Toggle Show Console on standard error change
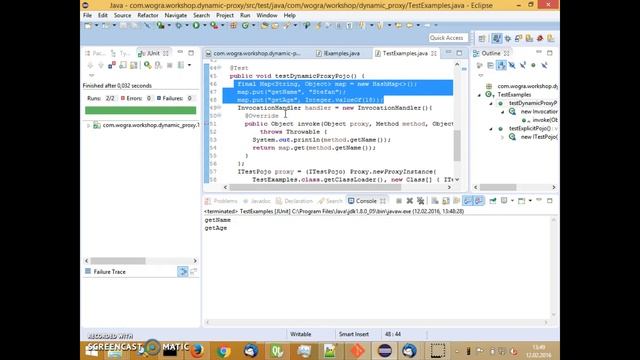Screen dimensions: 640x360 (x=478, y=201)
